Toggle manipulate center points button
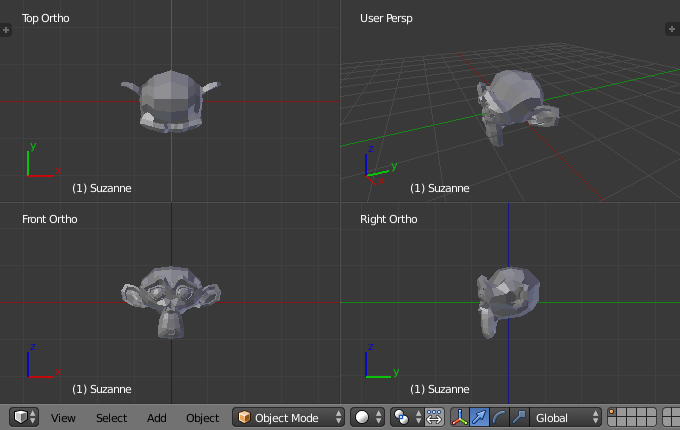Viewport: 680px width, 430px height. 434,417
